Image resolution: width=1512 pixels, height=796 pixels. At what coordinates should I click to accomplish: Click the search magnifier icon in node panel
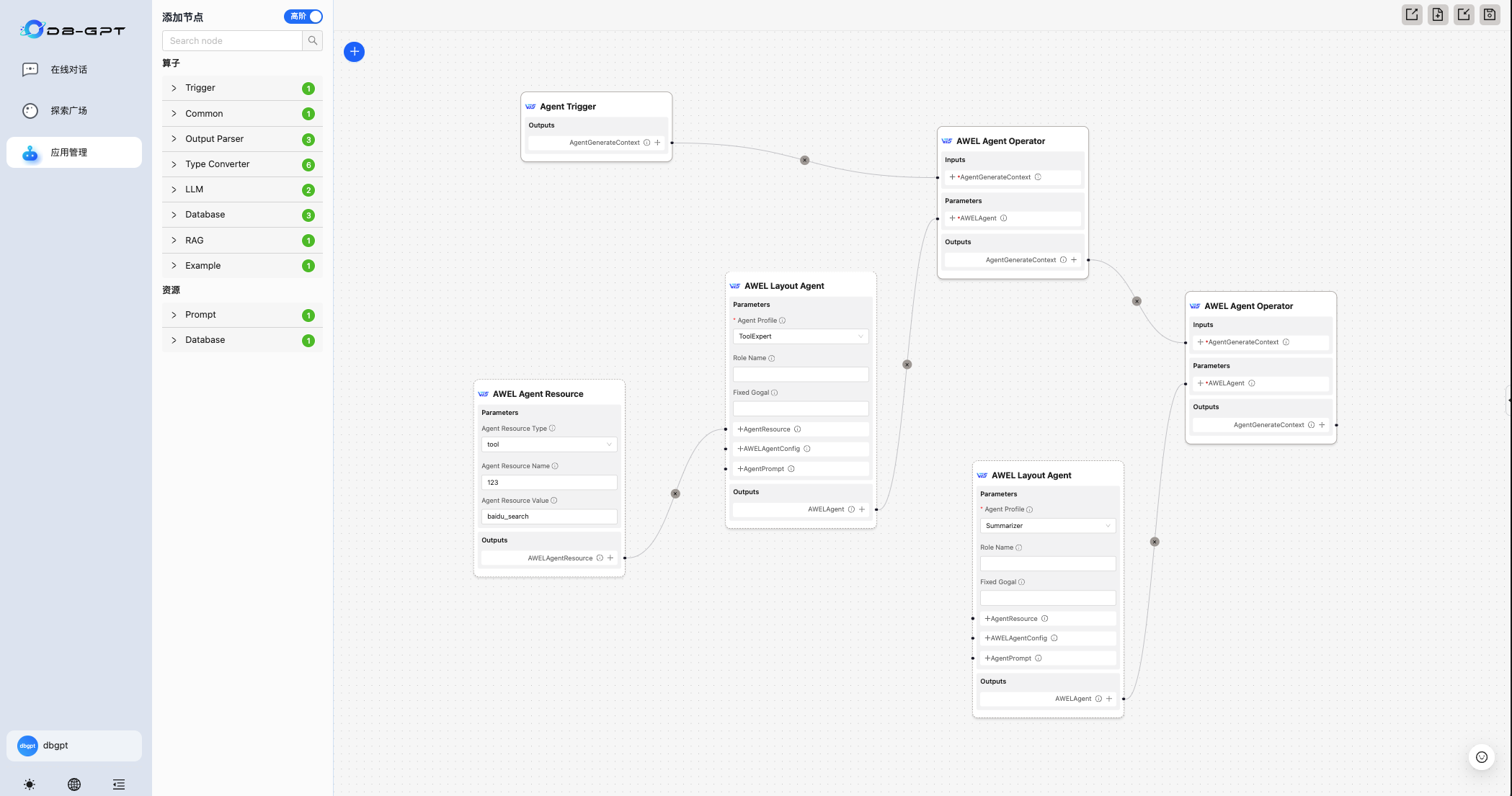click(313, 41)
